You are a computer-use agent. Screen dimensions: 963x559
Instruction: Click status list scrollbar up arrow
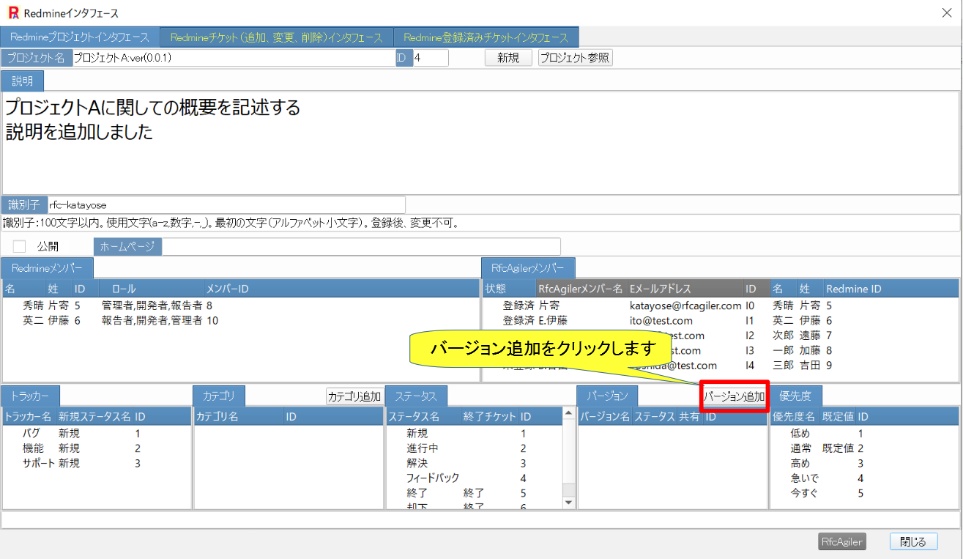click(569, 413)
